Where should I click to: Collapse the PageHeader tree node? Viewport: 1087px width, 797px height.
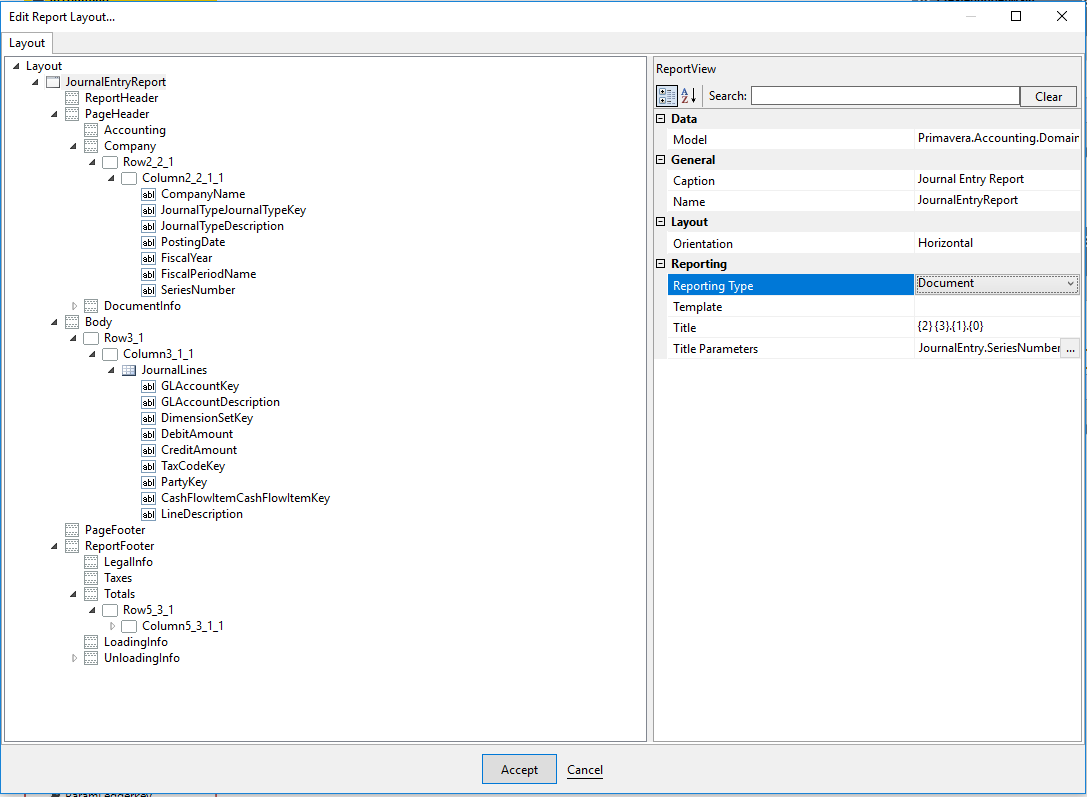(54, 114)
